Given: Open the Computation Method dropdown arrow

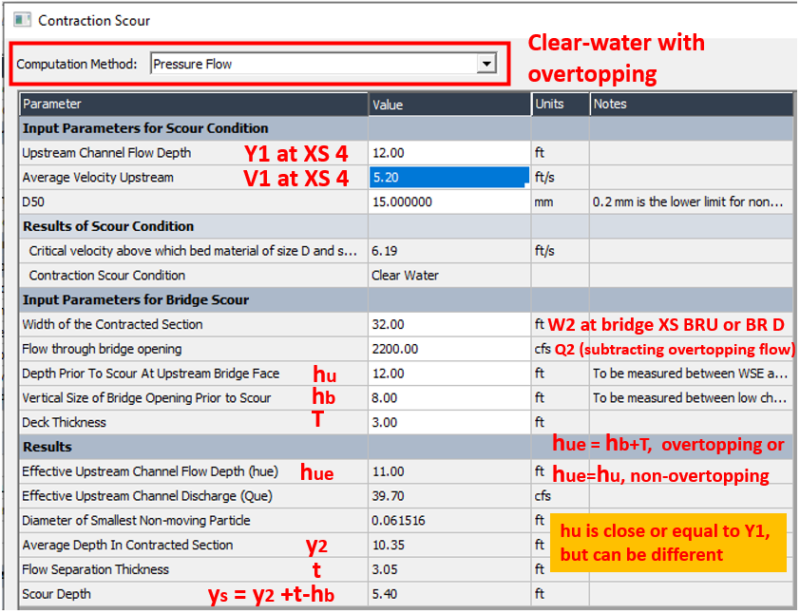Looking at the screenshot, I should (x=486, y=64).
